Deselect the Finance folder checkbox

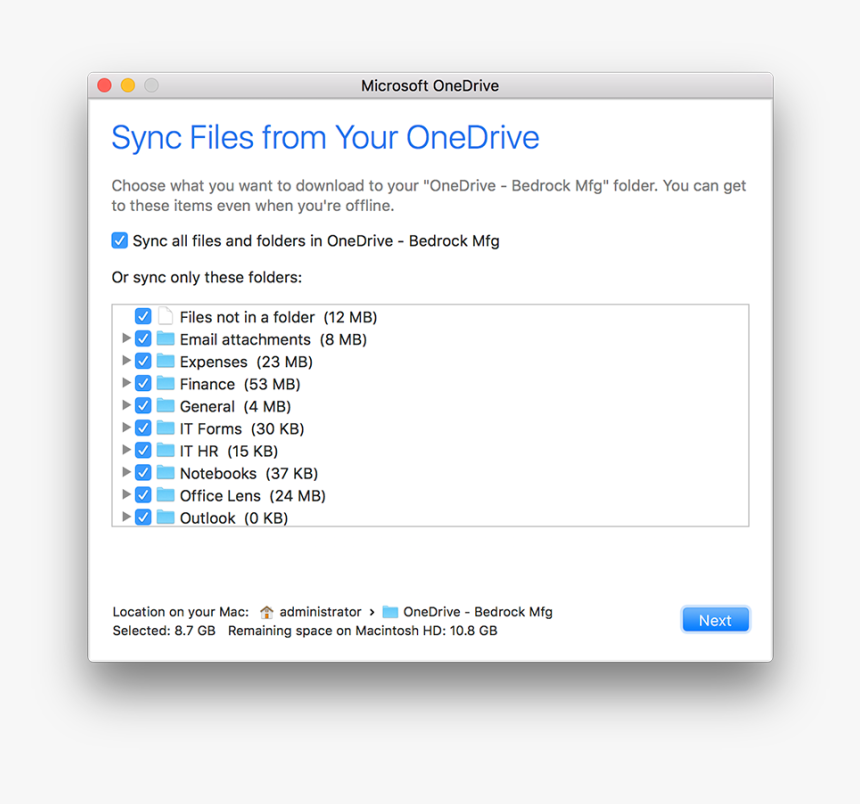pos(143,383)
